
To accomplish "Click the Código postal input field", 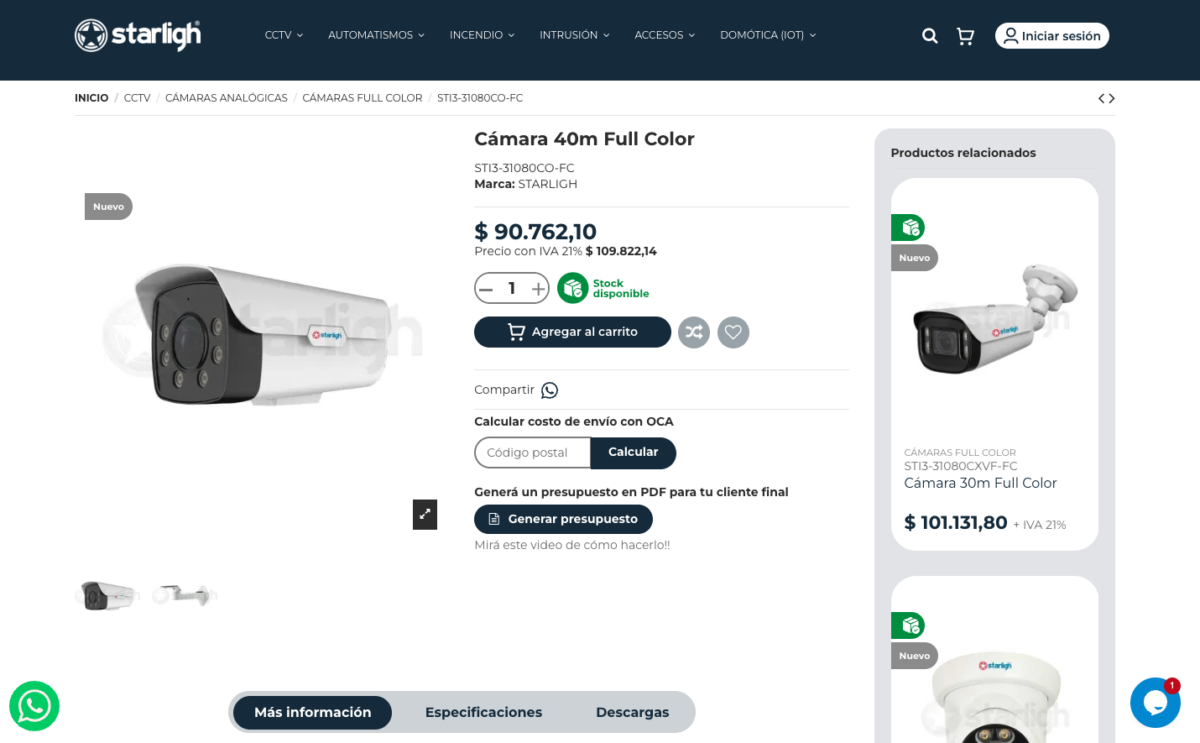I will [x=532, y=453].
